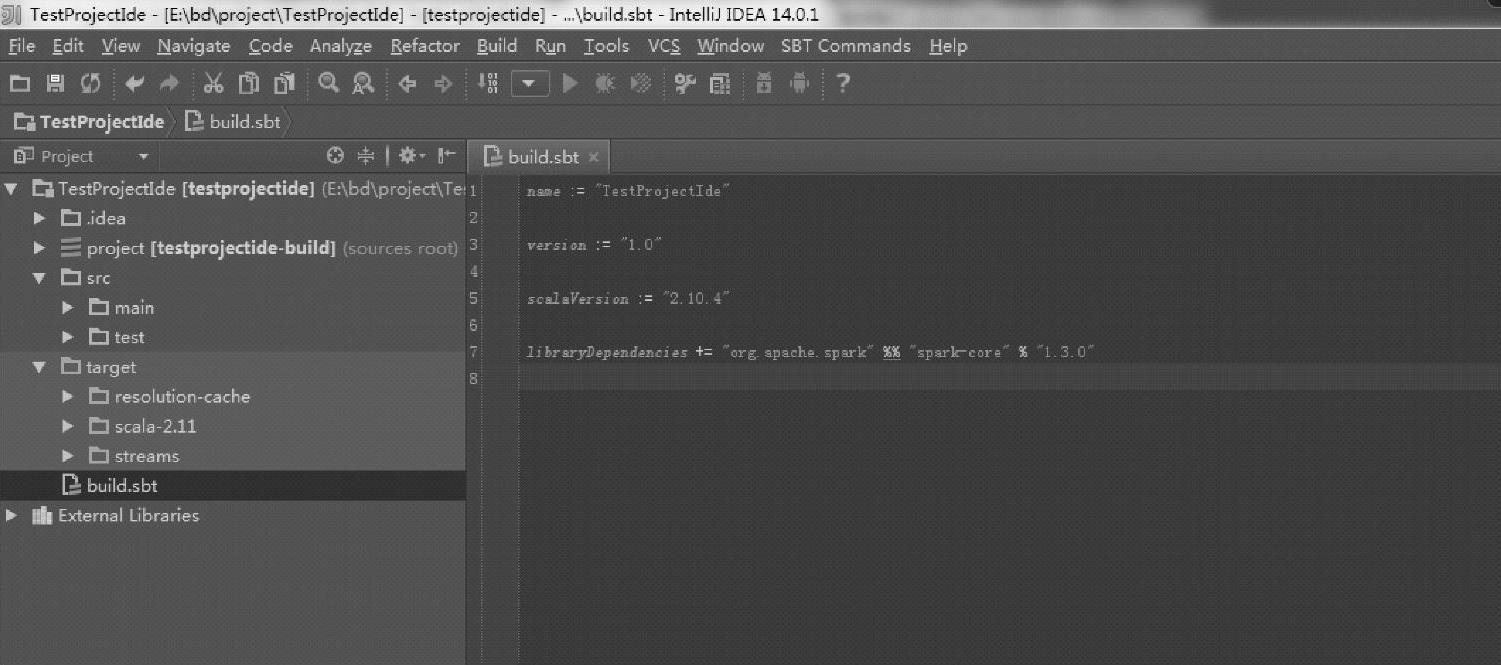Click the Copy toolbar icon
This screenshot has height=665, width=1501.
tap(249, 84)
